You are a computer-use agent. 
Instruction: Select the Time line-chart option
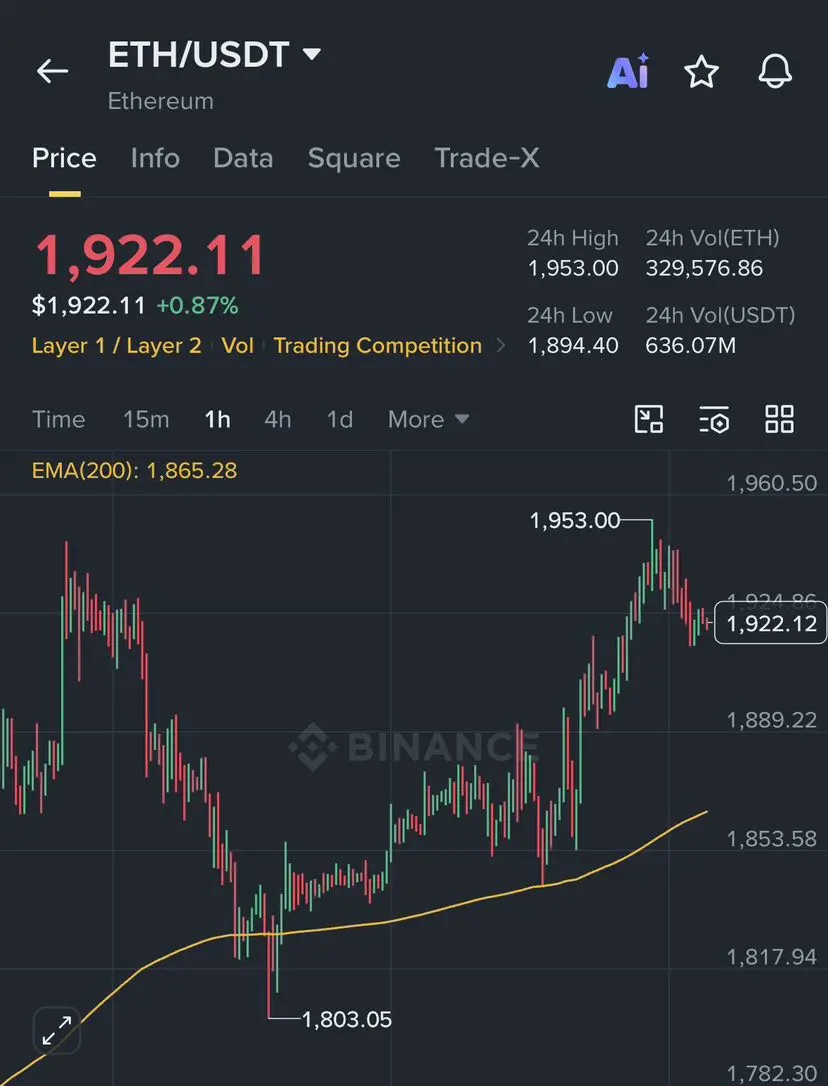(x=59, y=419)
